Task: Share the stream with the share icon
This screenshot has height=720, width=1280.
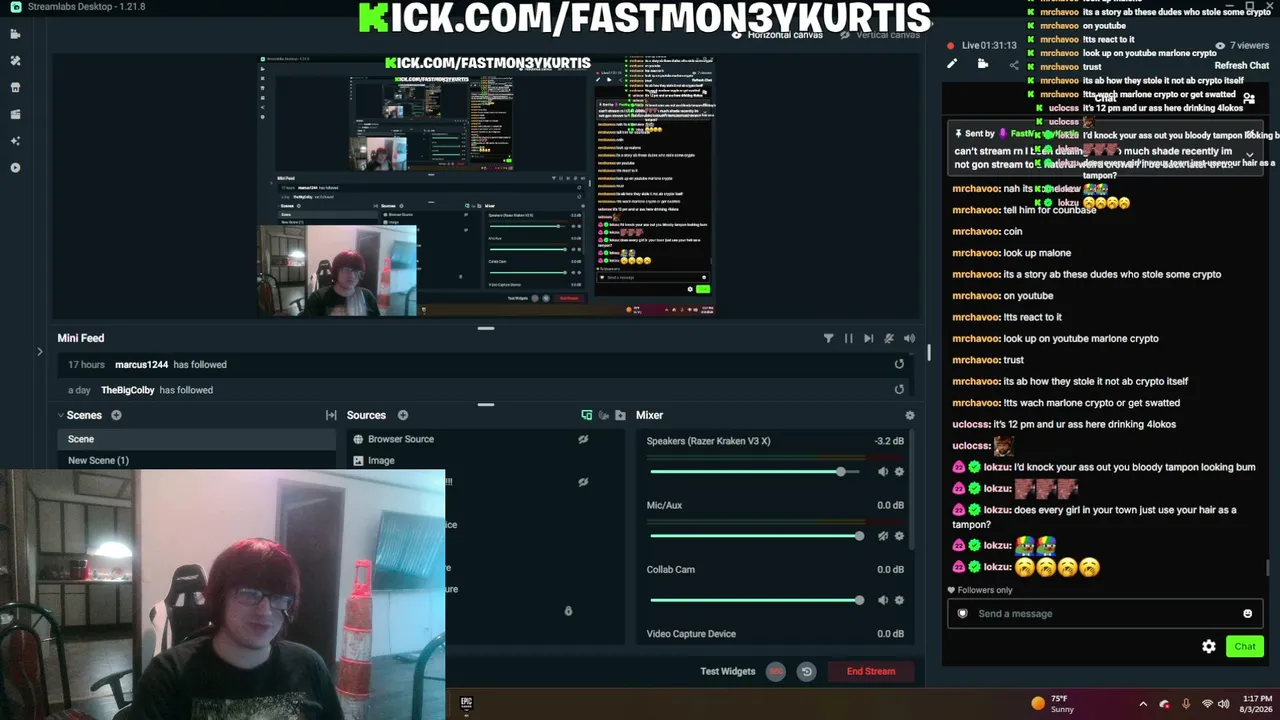Action: tap(1013, 65)
